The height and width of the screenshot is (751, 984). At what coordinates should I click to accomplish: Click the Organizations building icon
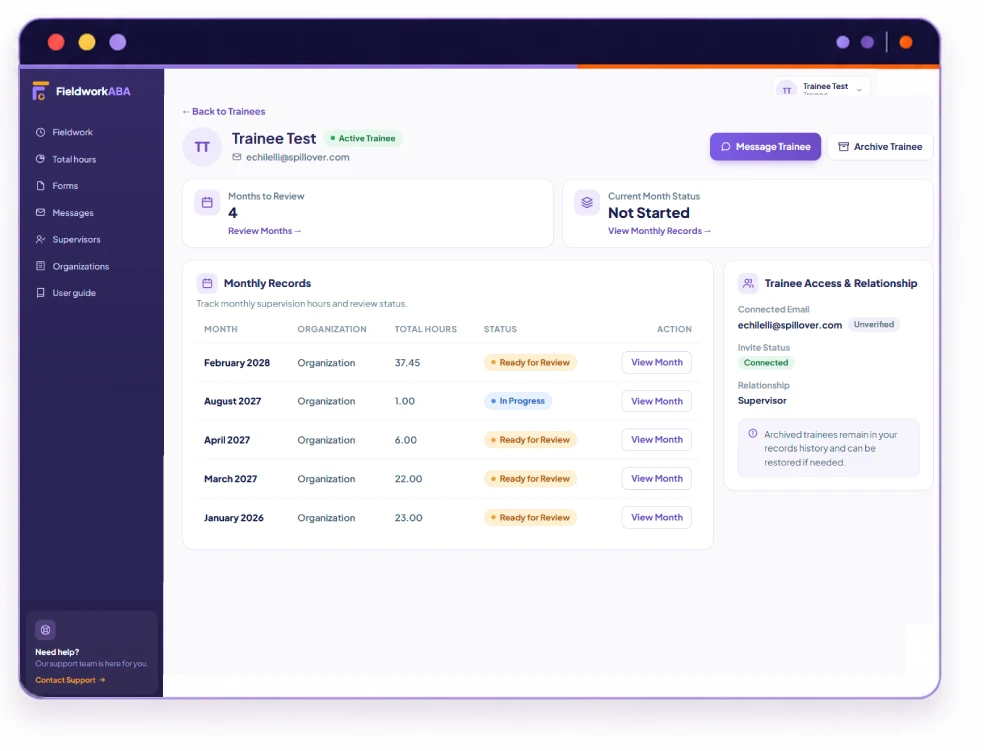tap(41, 266)
